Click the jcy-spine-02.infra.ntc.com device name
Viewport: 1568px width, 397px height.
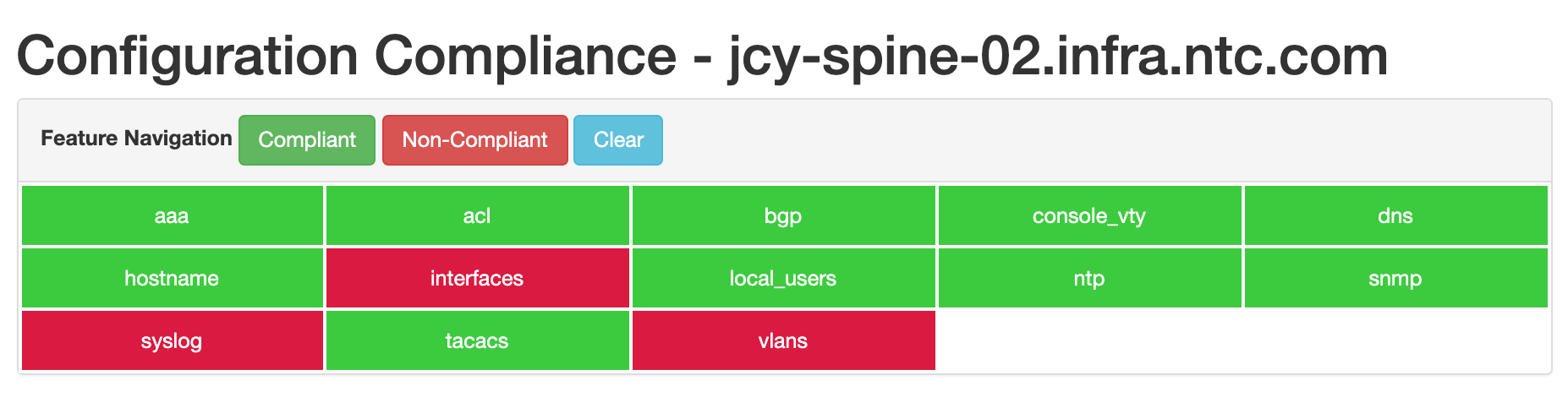1058,56
